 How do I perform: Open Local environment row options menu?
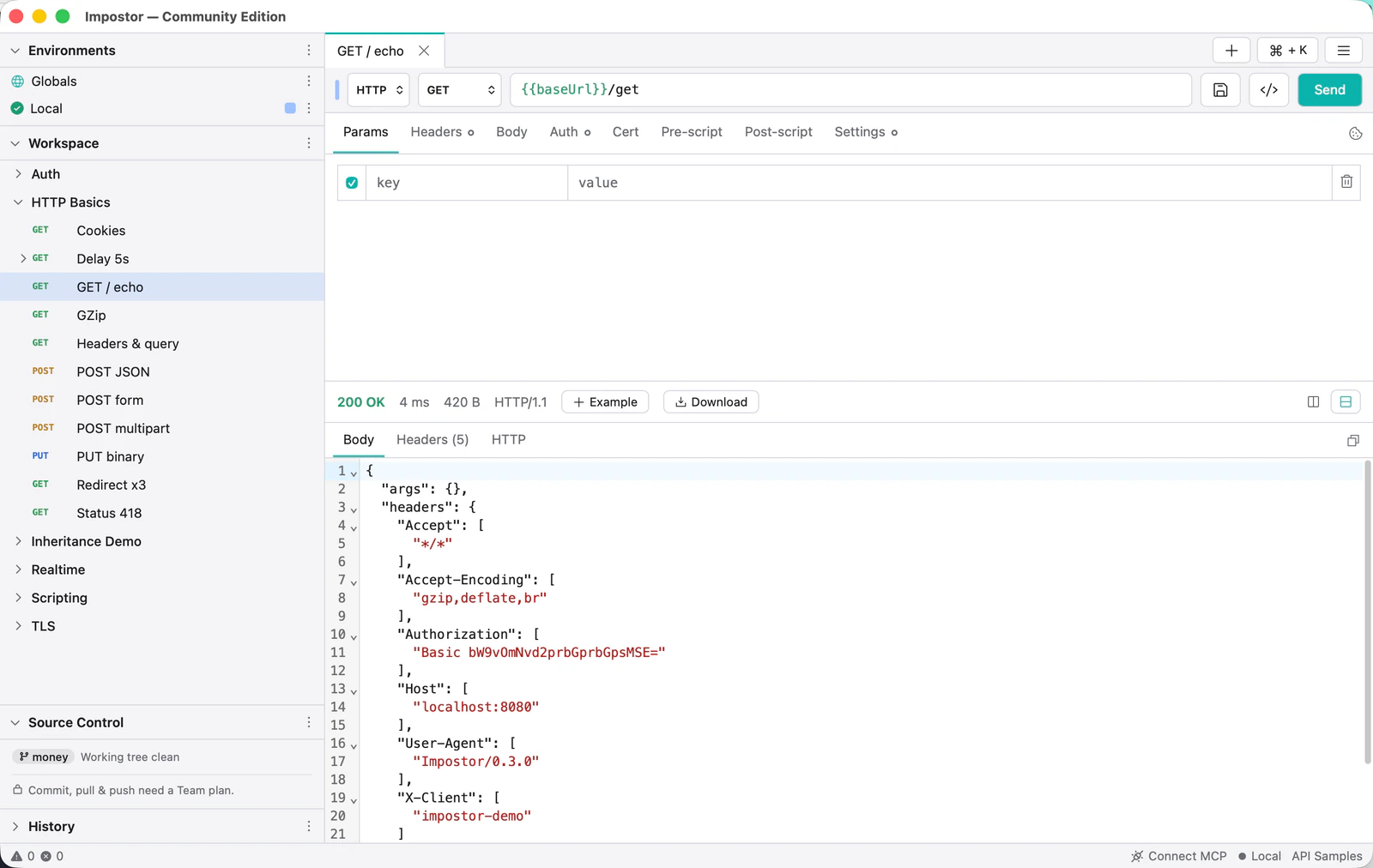point(309,108)
